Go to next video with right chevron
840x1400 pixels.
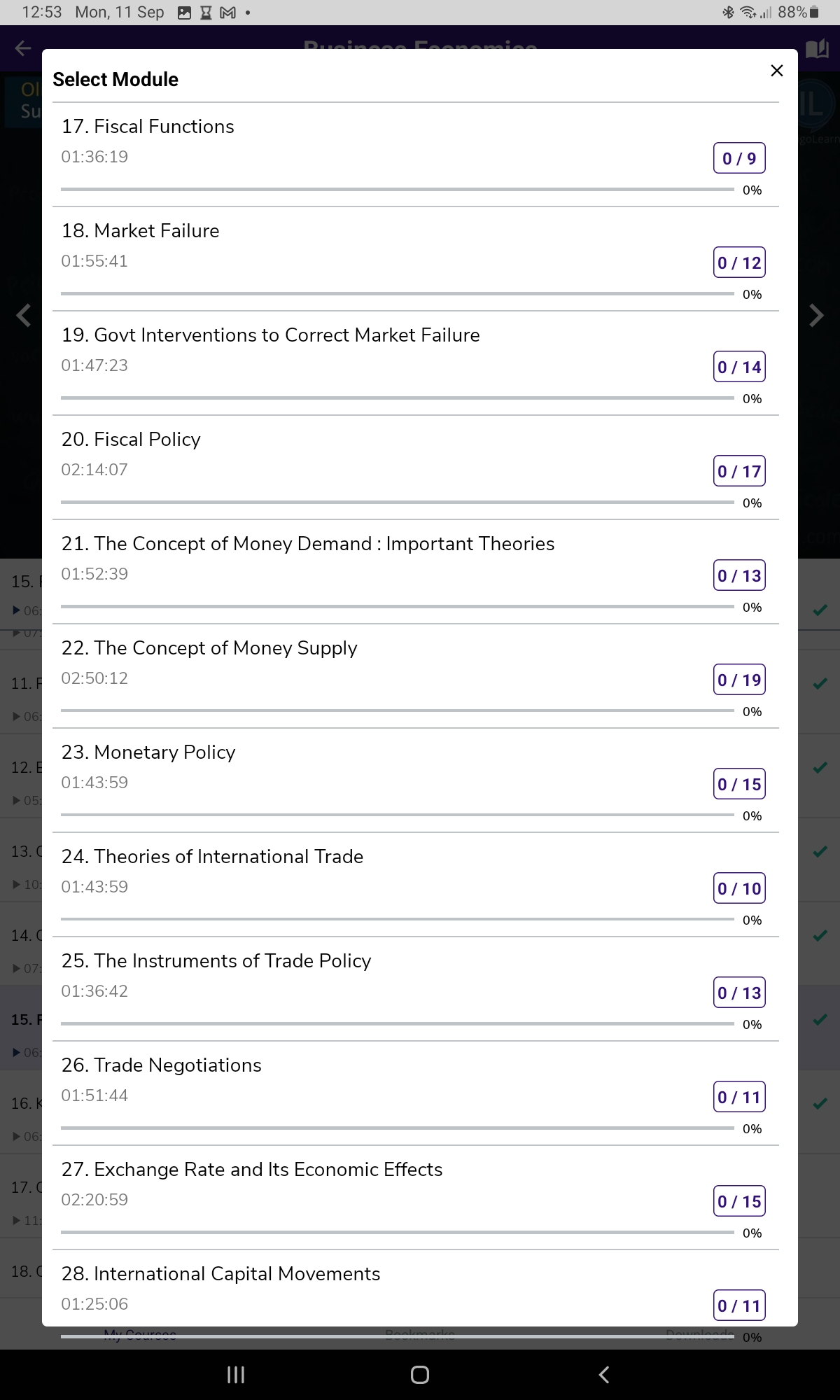(x=816, y=316)
